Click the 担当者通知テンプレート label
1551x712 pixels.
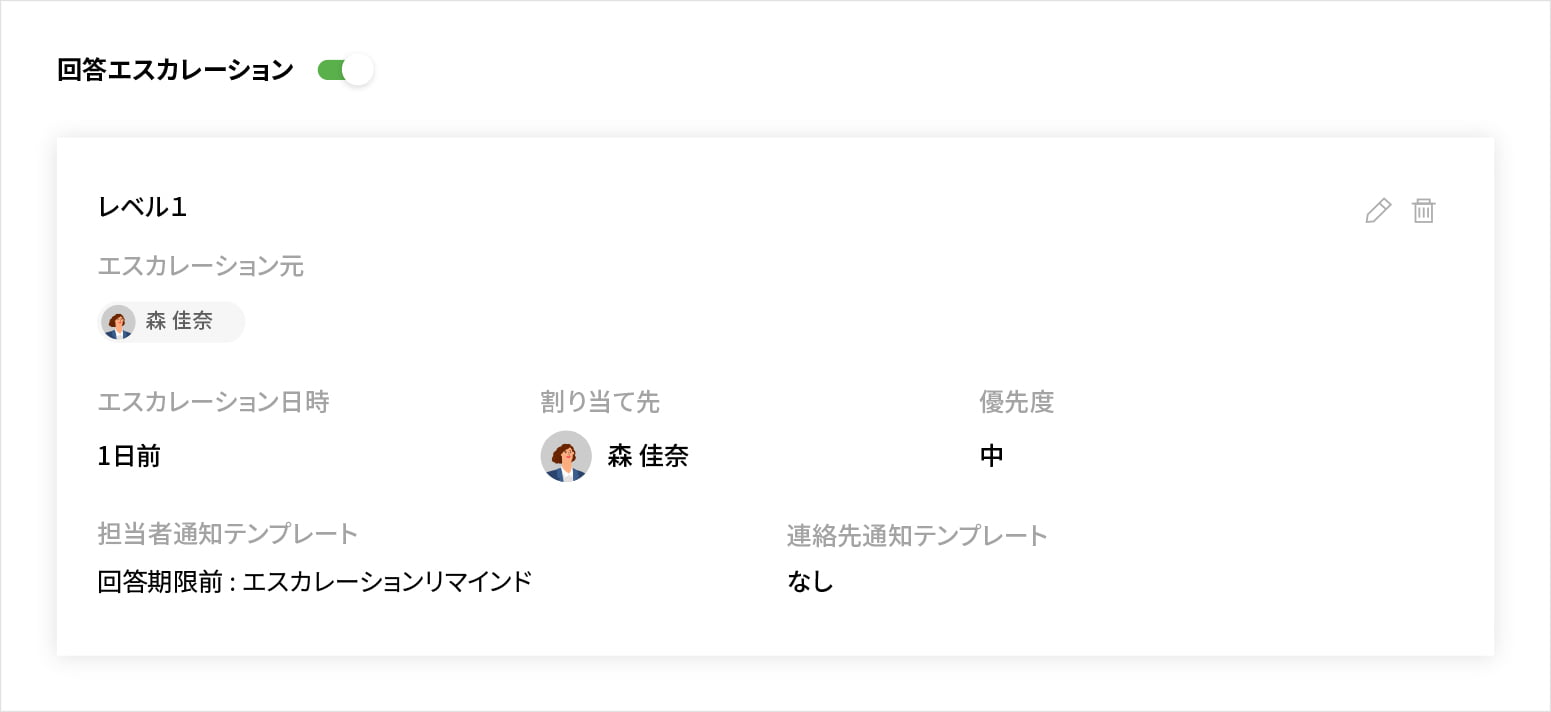click(x=228, y=534)
